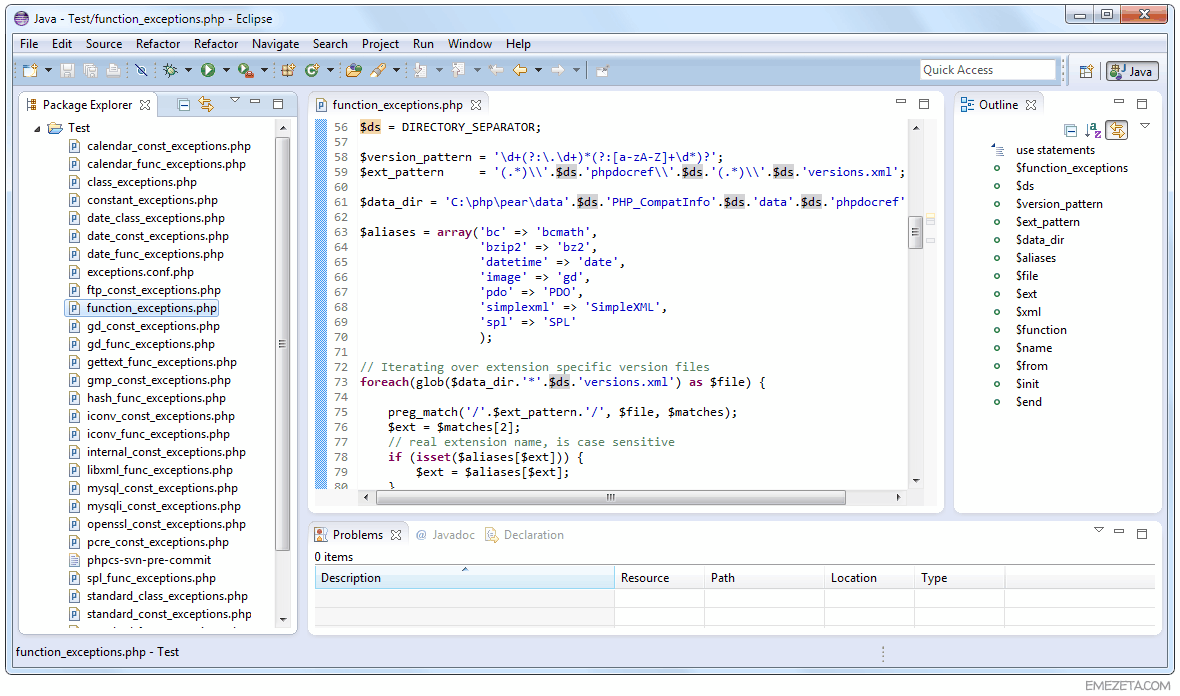
Task: Open the Package Explorer view menu triangle
Action: click(235, 100)
